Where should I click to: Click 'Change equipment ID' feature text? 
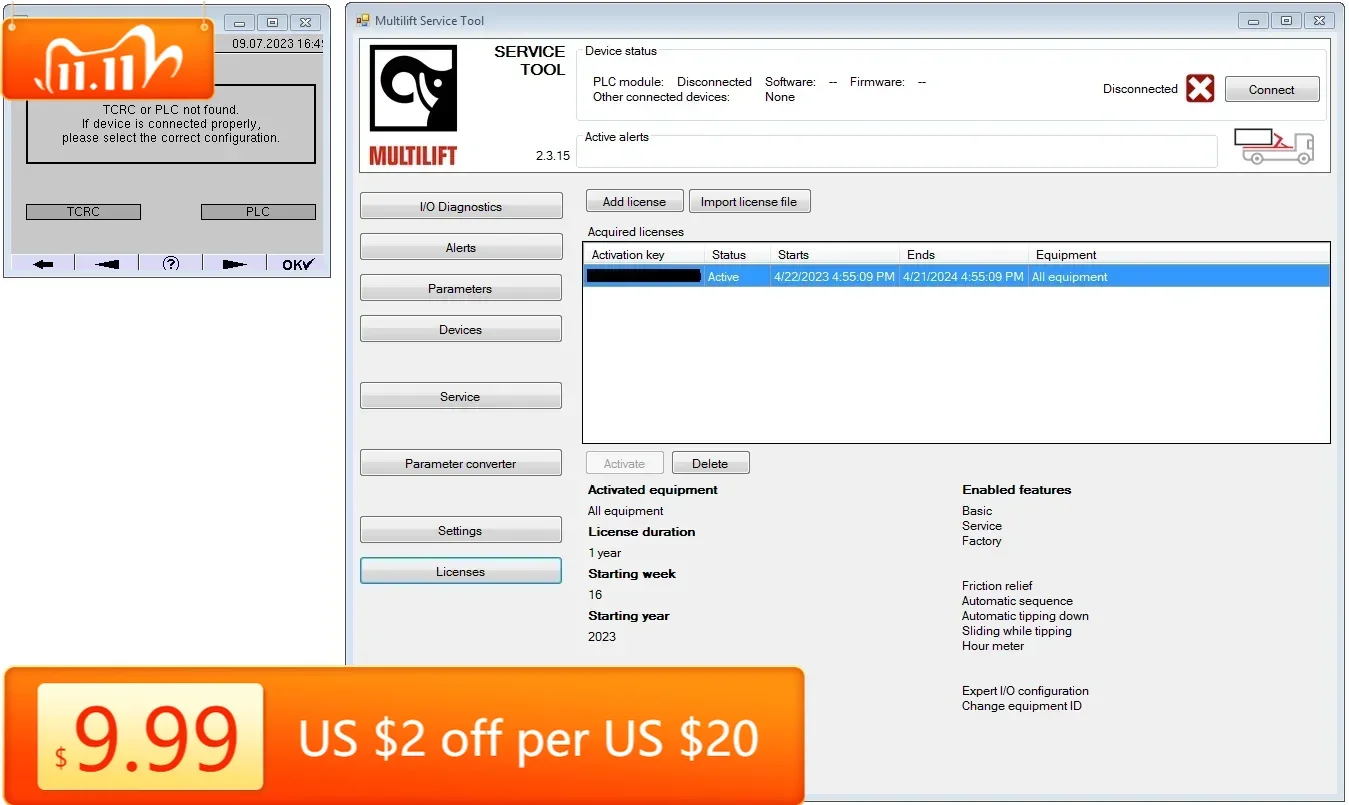point(1022,706)
